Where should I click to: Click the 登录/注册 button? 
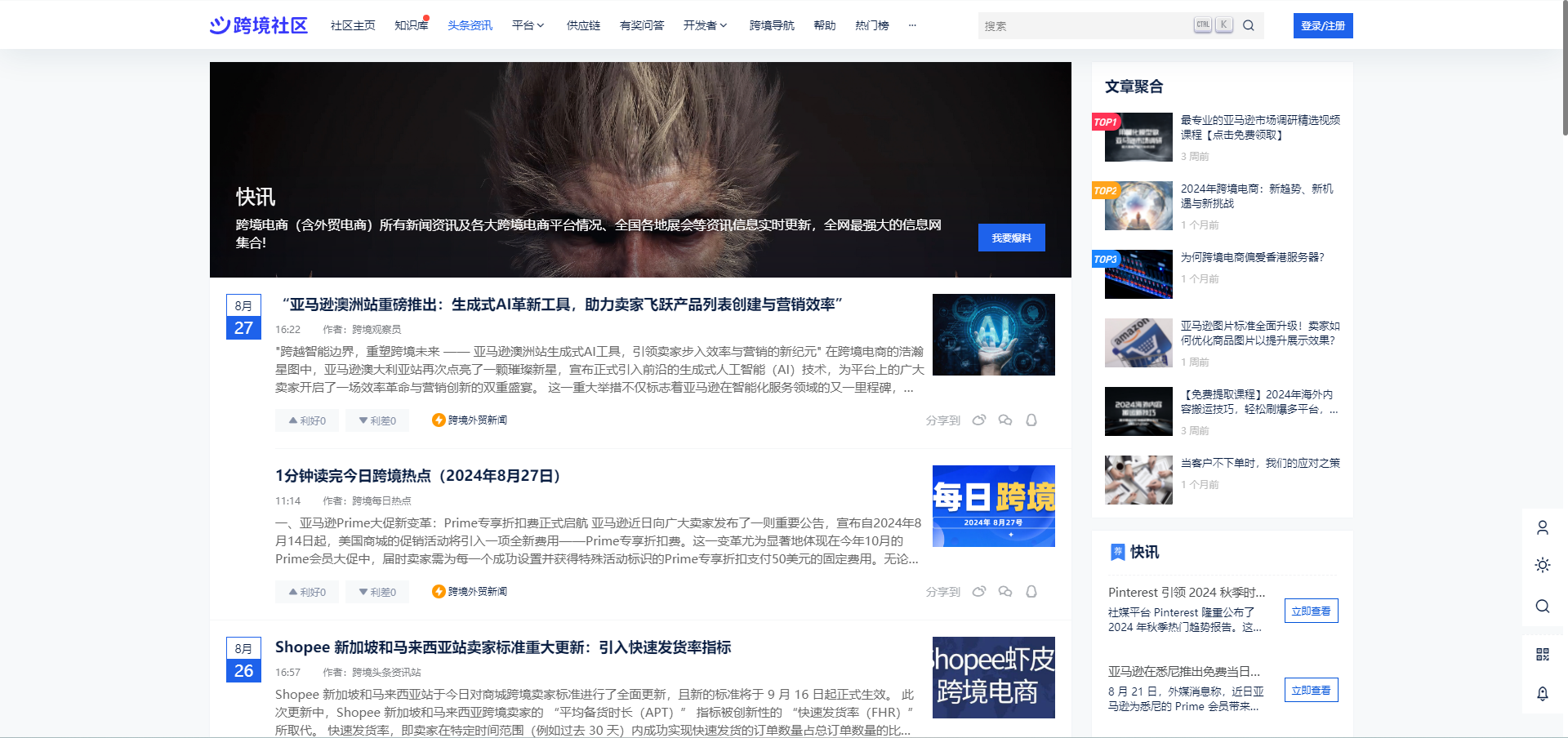coord(1323,25)
